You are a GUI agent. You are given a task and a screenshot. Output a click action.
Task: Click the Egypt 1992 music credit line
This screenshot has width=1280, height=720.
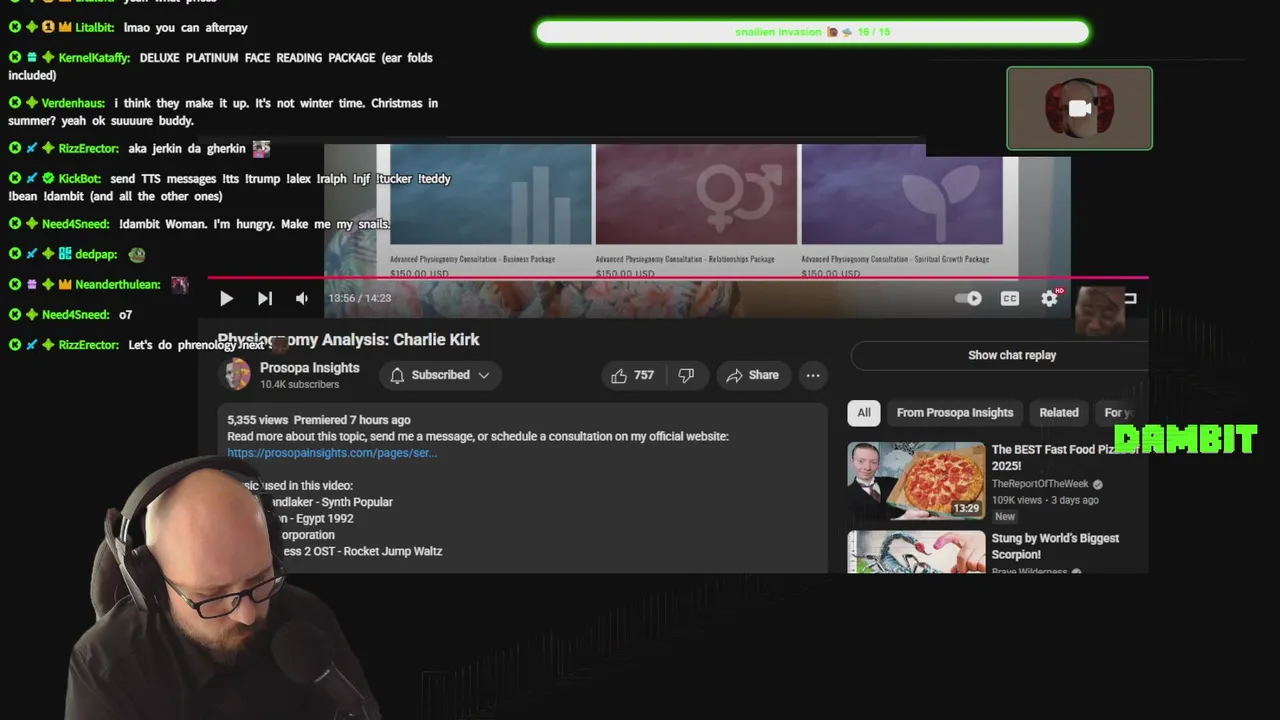click(315, 518)
